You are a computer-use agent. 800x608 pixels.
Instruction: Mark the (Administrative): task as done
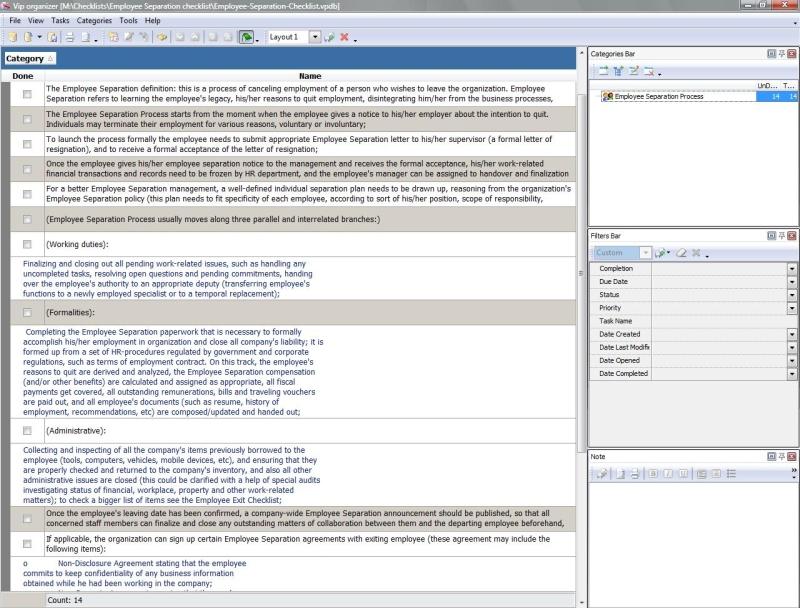(27, 431)
